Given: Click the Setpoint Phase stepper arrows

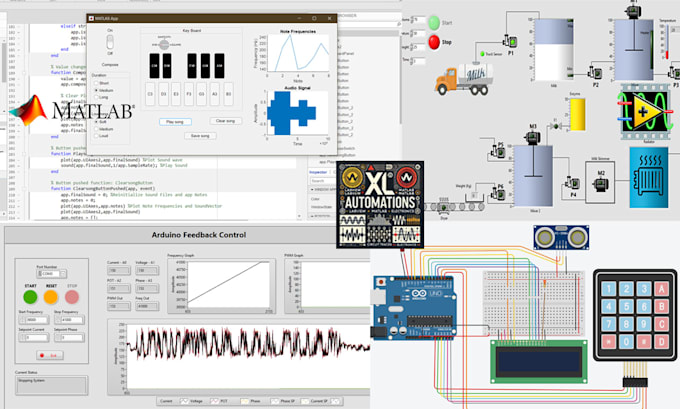Looking at the screenshot, I should click(58, 337).
